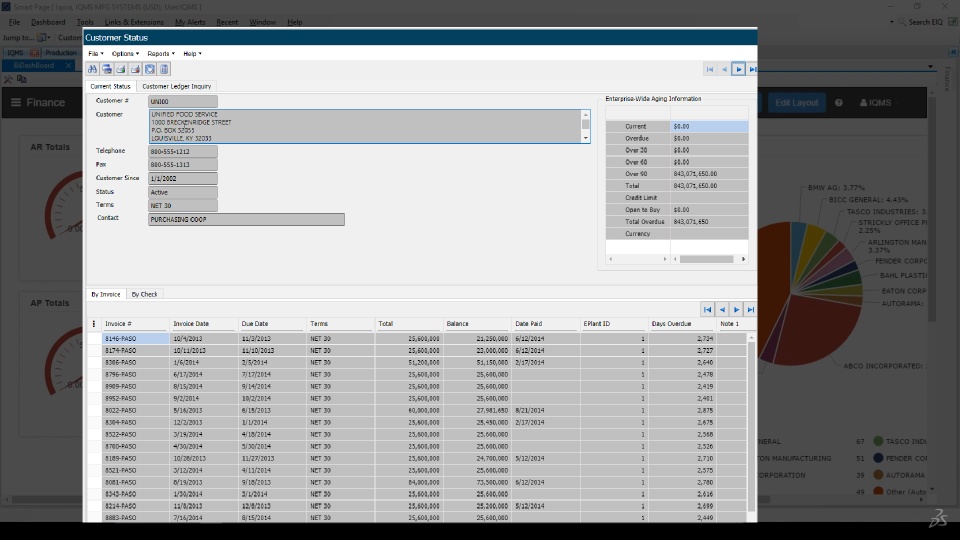Click the aging grid horizontal scrollbar thumb
This screenshot has height=540, width=960.
(x=706, y=260)
